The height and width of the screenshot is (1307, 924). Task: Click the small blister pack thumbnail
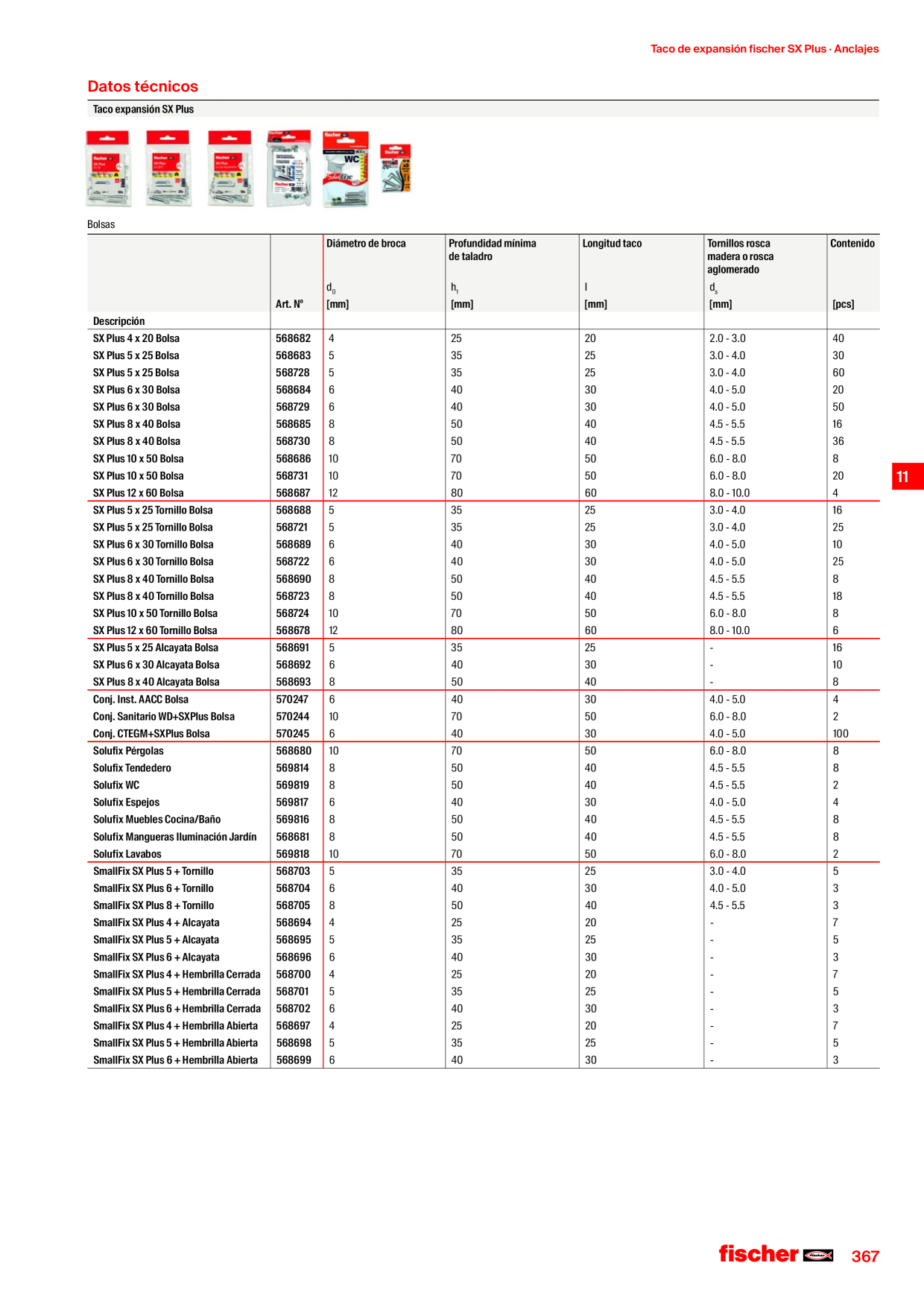click(x=396, y=168)
